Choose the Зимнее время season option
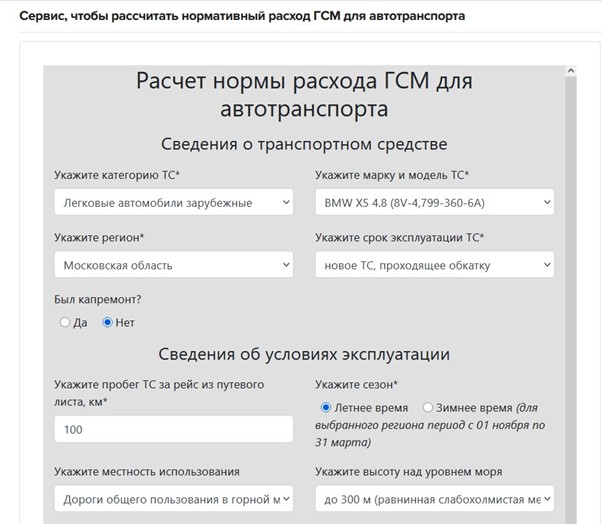602x524 pixels. [428, 408]
